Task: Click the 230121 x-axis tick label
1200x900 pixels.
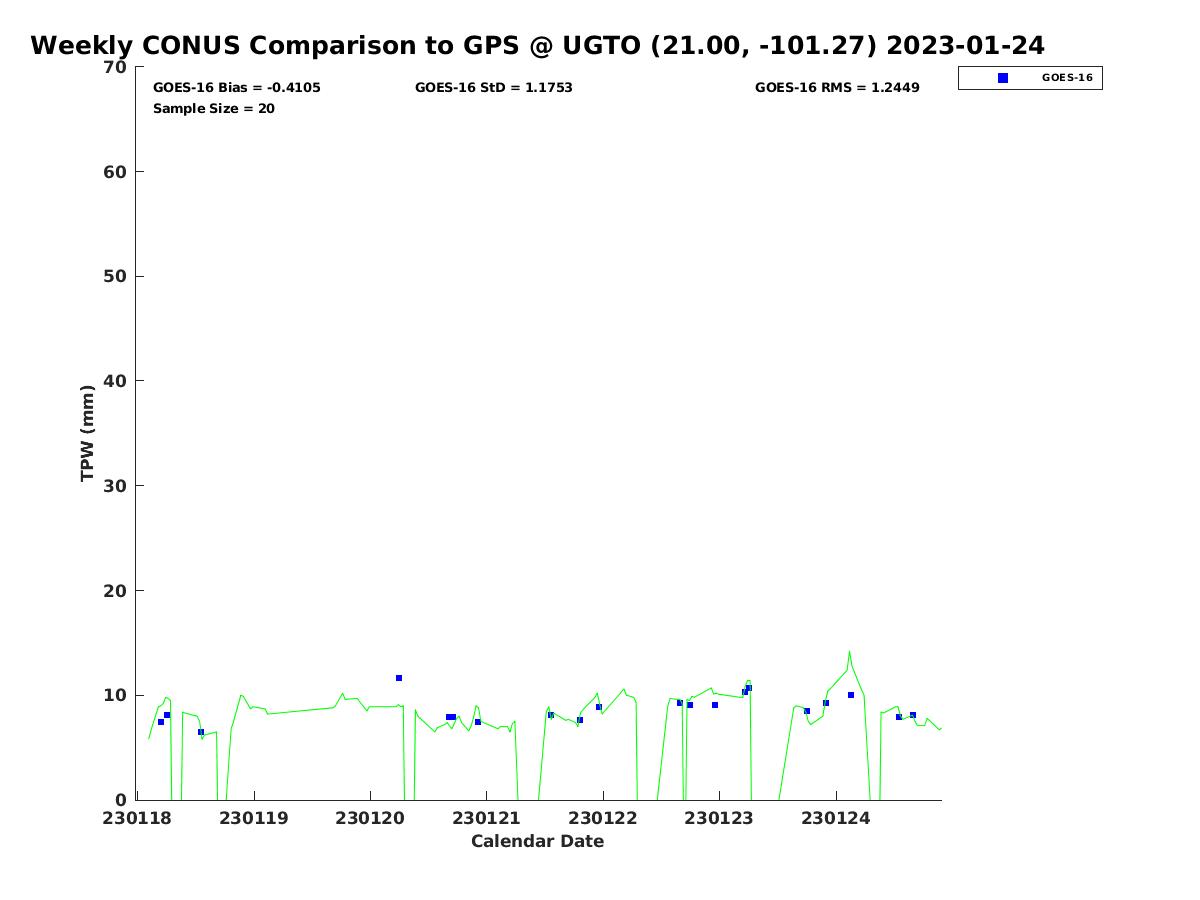Action: coord(486,818)
